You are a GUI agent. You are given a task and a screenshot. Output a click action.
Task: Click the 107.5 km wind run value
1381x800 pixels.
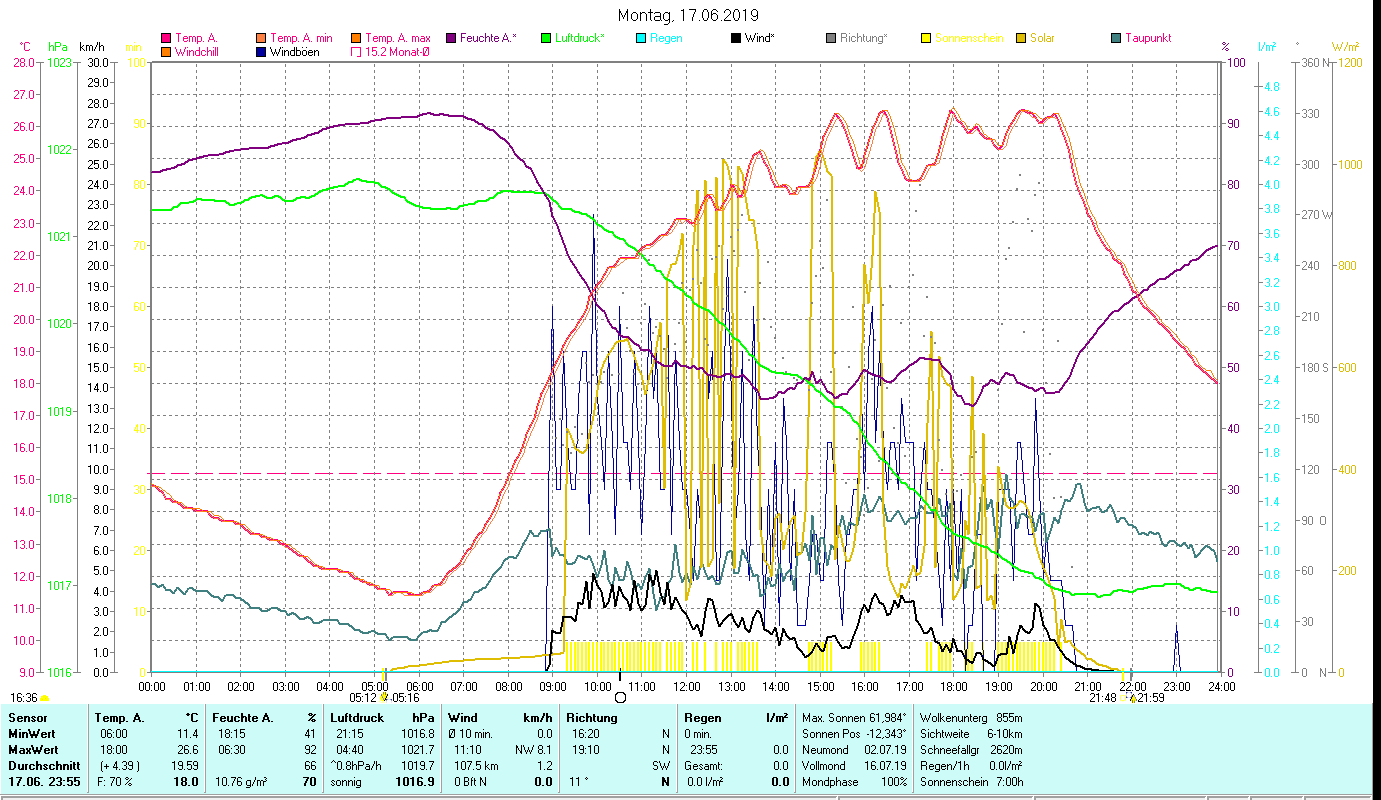[476, 766]
